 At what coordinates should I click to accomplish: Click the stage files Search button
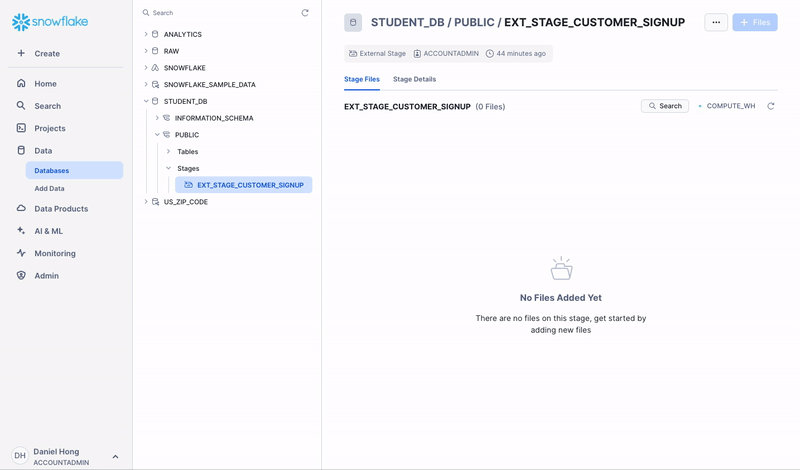pos(665,106)
